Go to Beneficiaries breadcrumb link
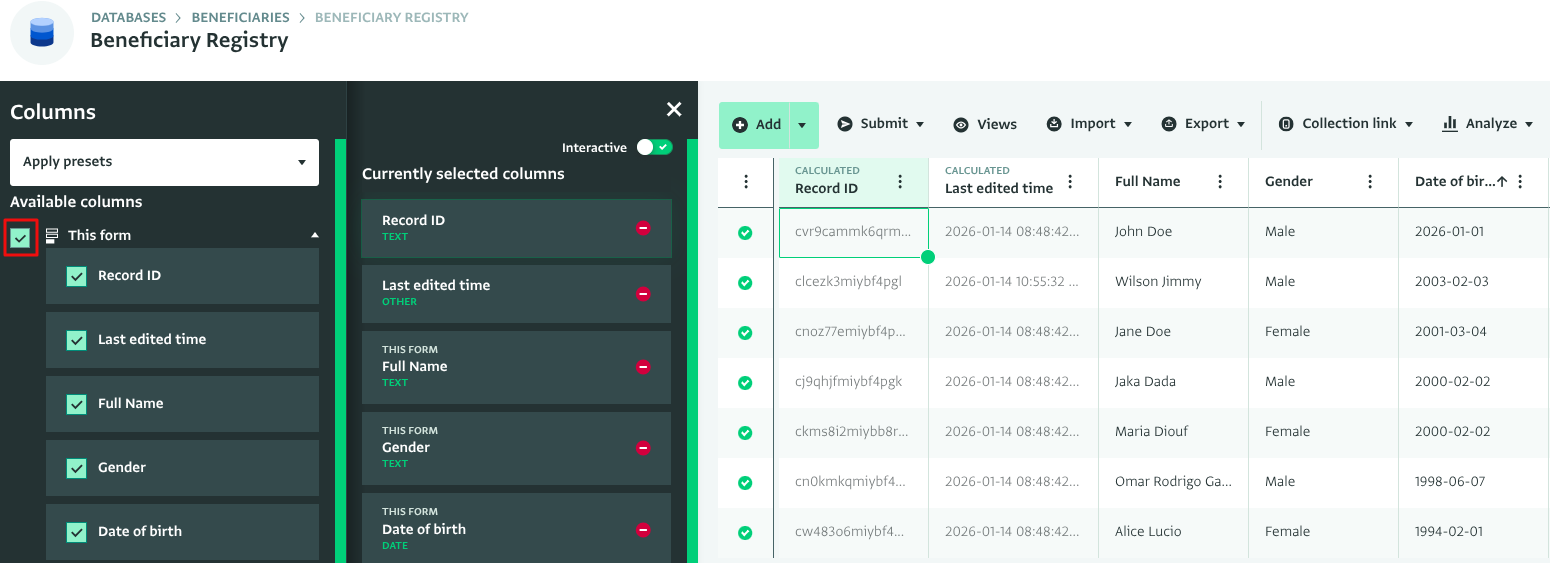This screenshot has width=1550, height=563. [x=240, y=17]
